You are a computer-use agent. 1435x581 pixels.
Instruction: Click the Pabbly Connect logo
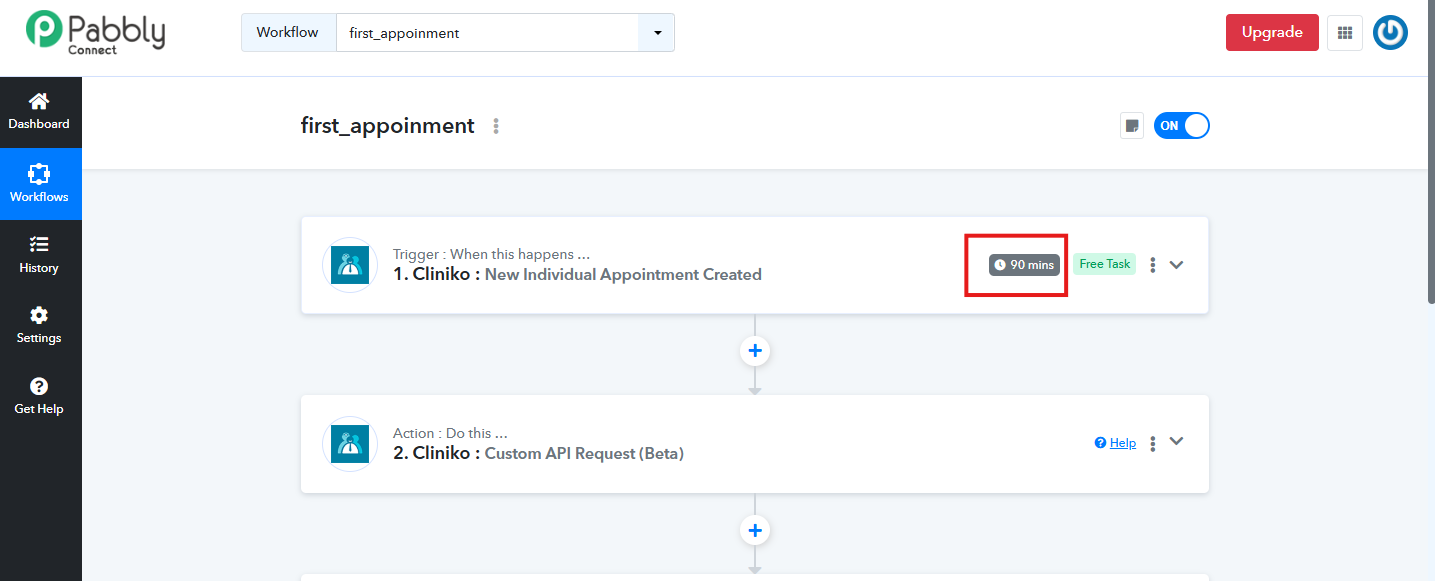tap(96, 32)
